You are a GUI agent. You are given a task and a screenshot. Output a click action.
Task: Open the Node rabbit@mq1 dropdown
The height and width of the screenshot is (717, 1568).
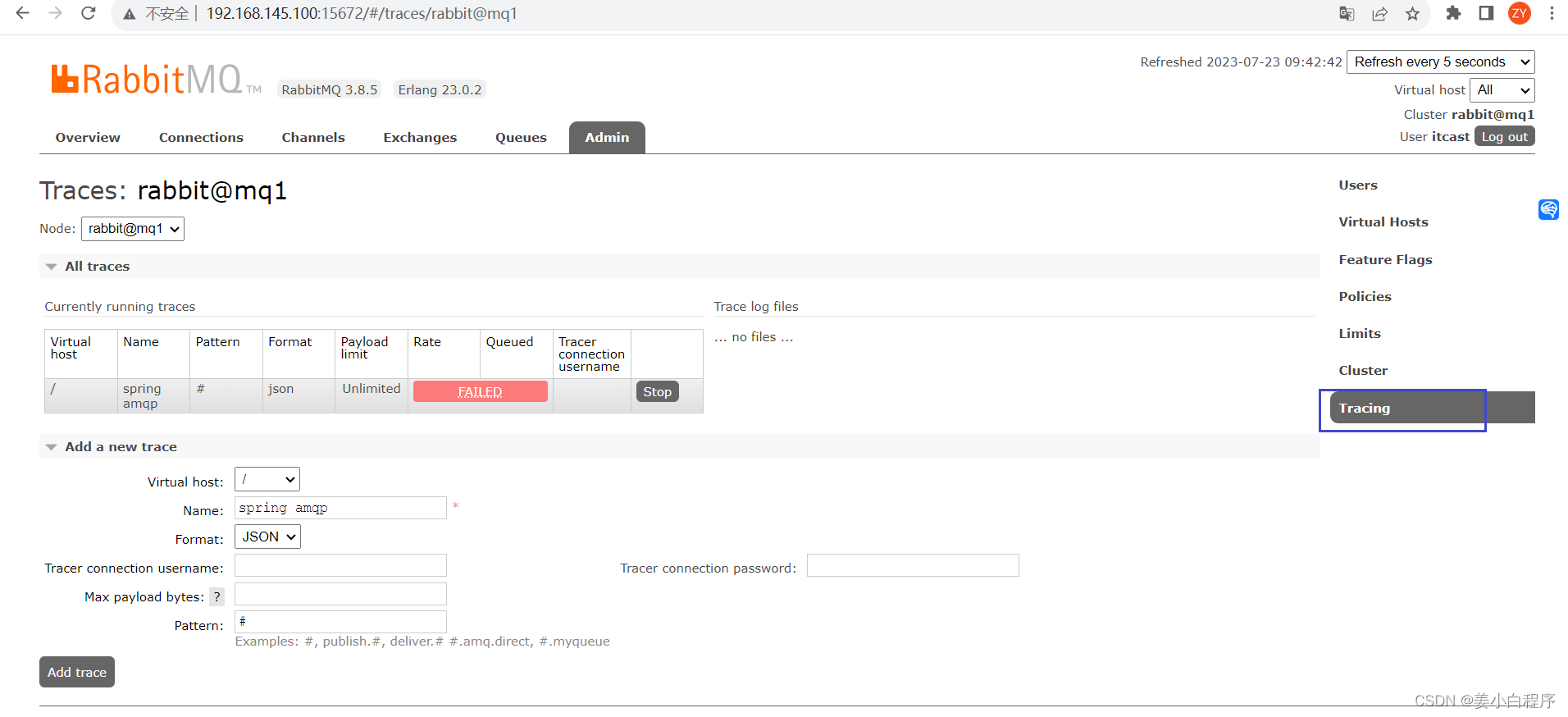[x=133, y=229]
